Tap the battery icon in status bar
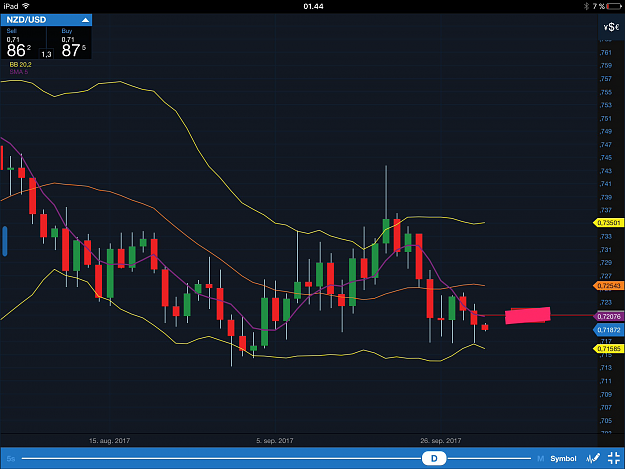Viewport: 625px width, 469px height. [614, 6]
